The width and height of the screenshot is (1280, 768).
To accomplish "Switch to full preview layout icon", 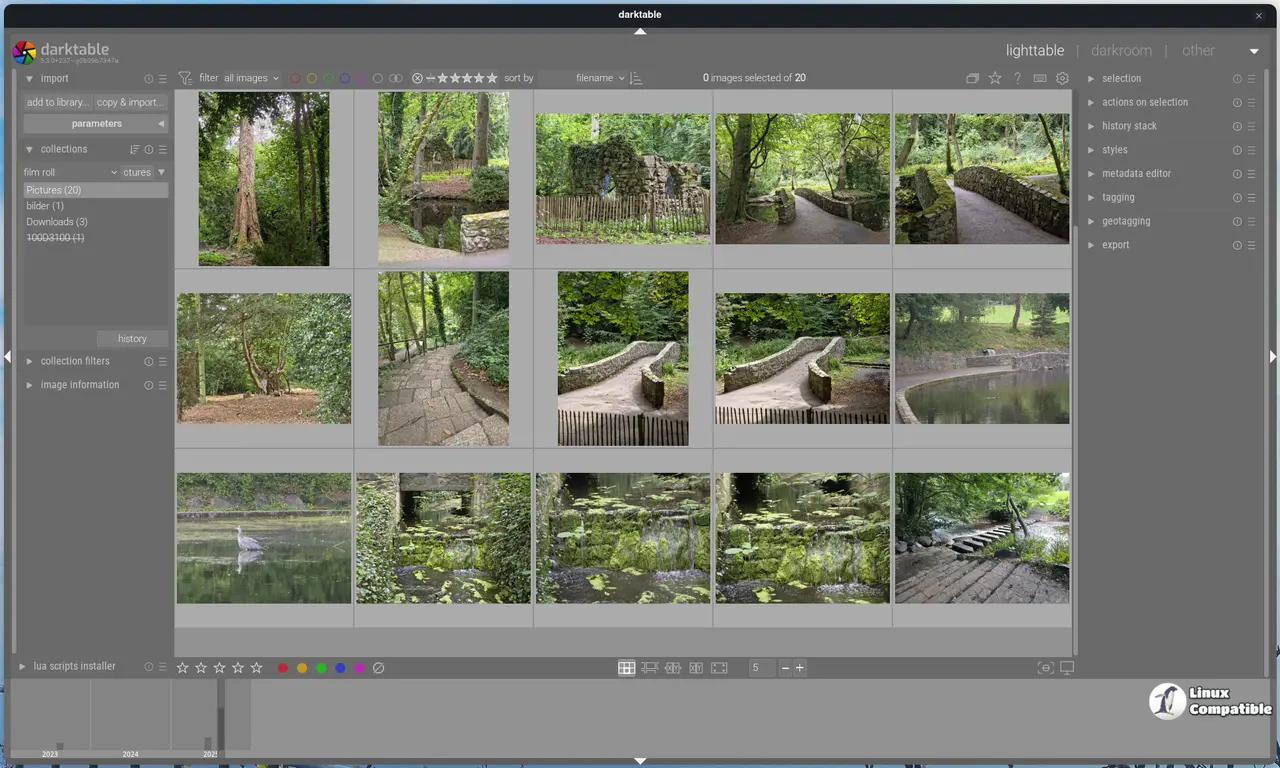I will (x=719, y=668).
